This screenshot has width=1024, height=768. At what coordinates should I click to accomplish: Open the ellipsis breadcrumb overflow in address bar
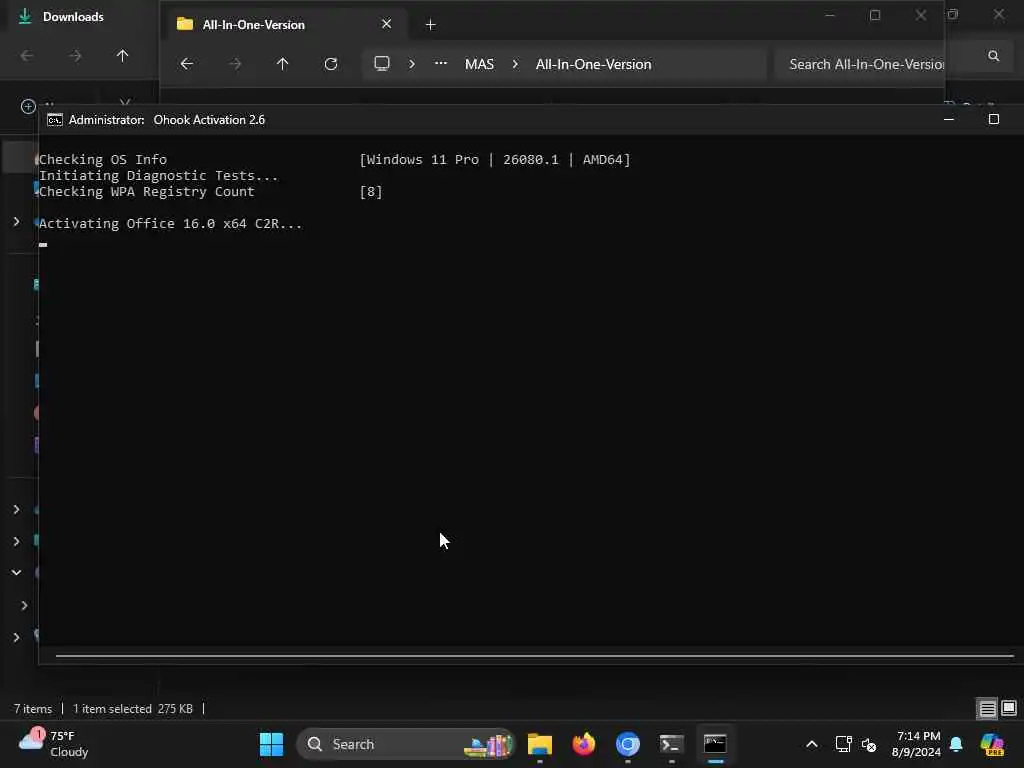coord(441,63)
